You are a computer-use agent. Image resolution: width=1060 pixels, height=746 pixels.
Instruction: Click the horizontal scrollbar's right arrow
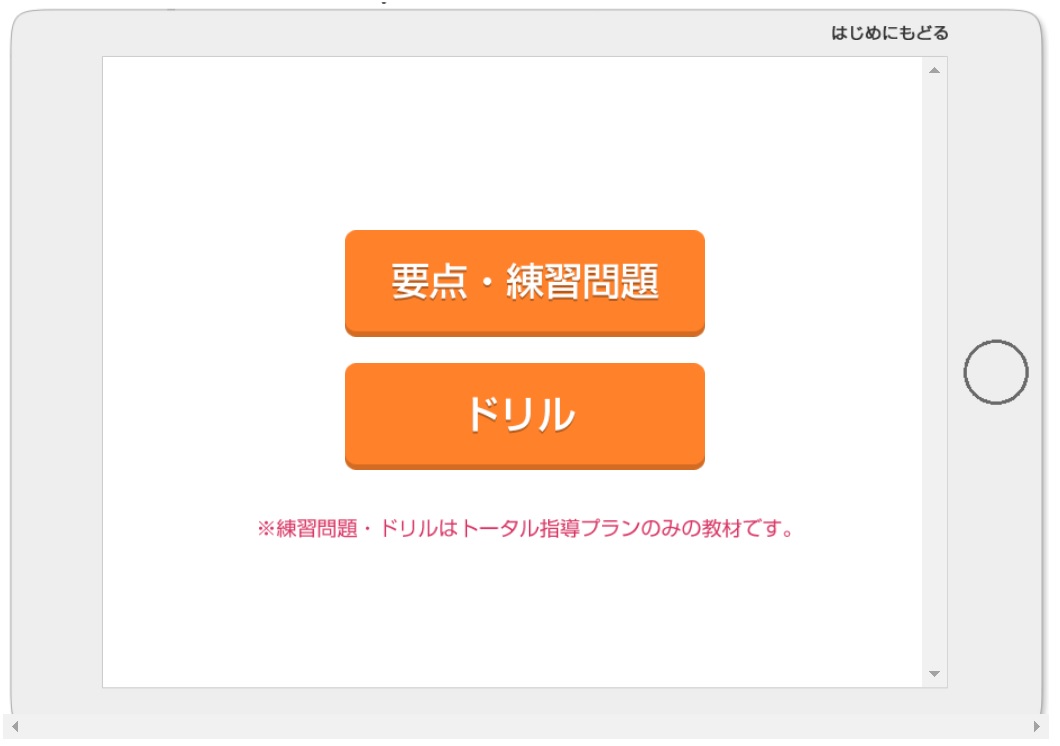(1036, 726)
